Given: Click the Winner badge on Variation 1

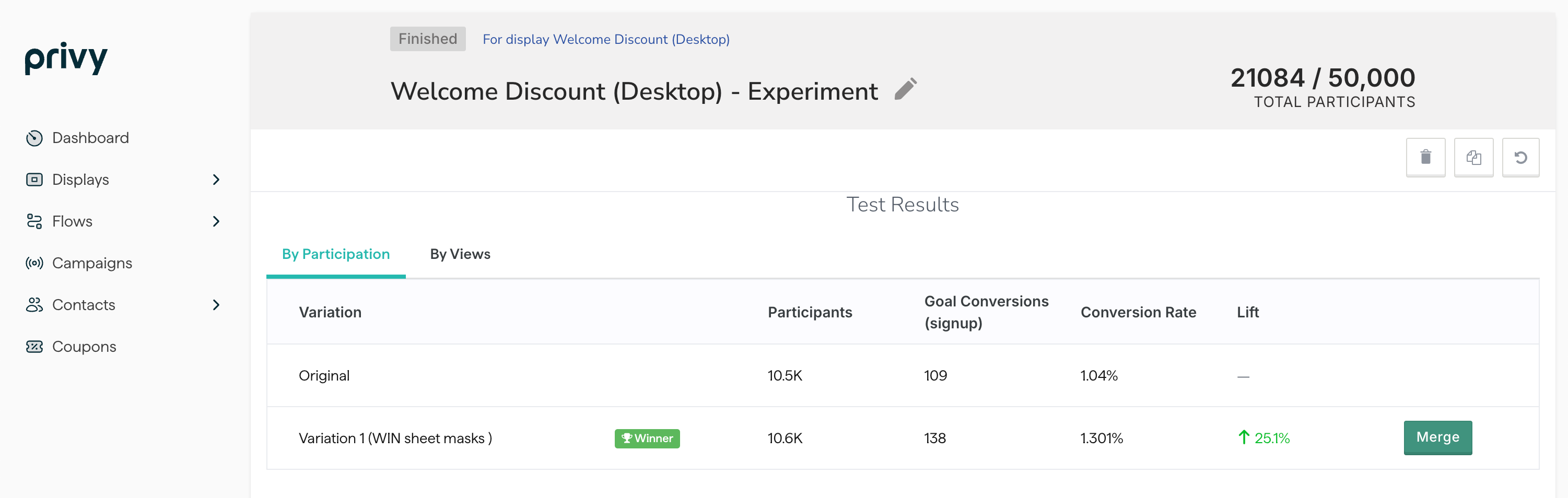Looking at the screenshot, I should click(x=647, y=438).
